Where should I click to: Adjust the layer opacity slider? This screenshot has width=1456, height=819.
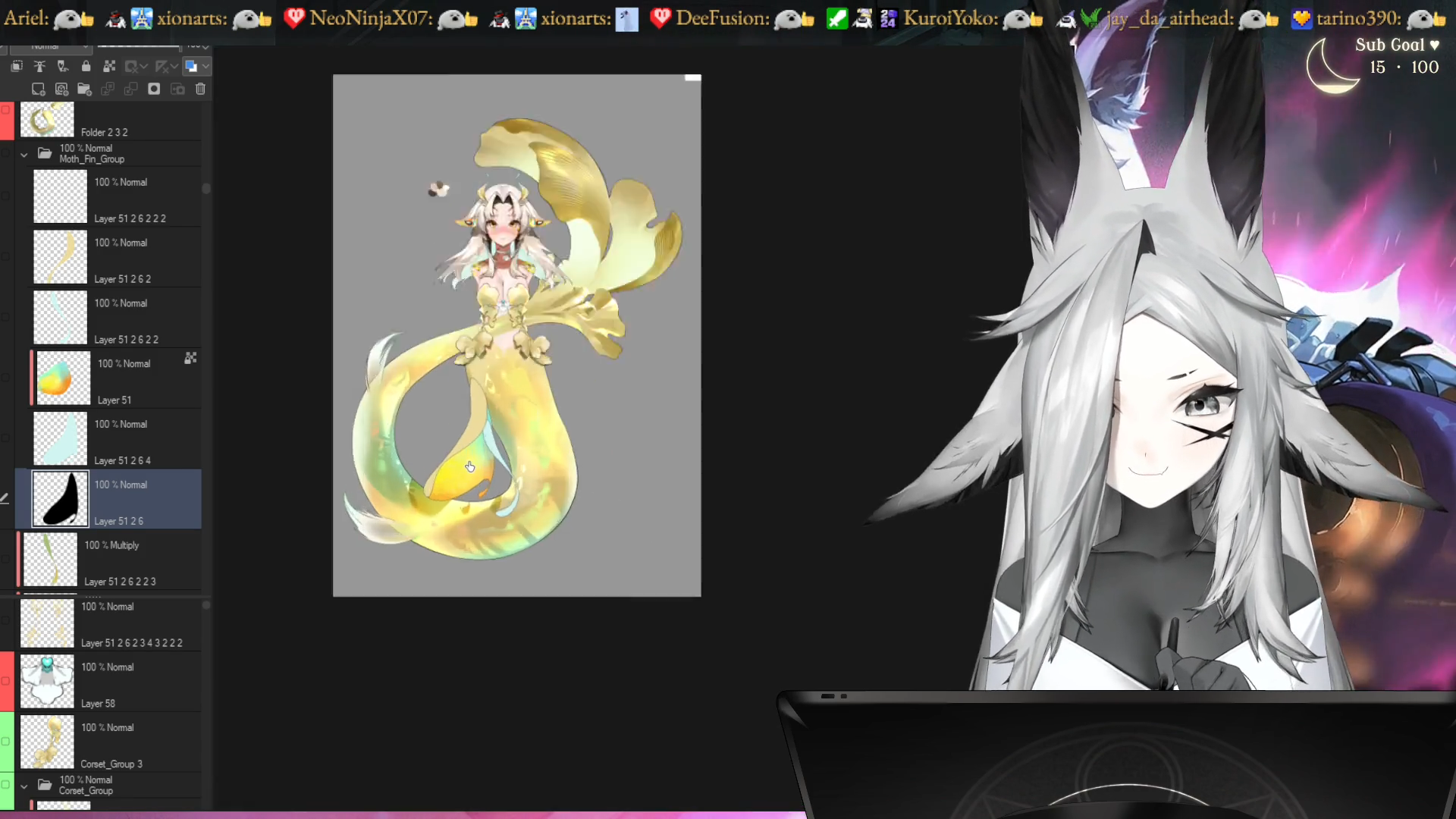coord(139,47)
